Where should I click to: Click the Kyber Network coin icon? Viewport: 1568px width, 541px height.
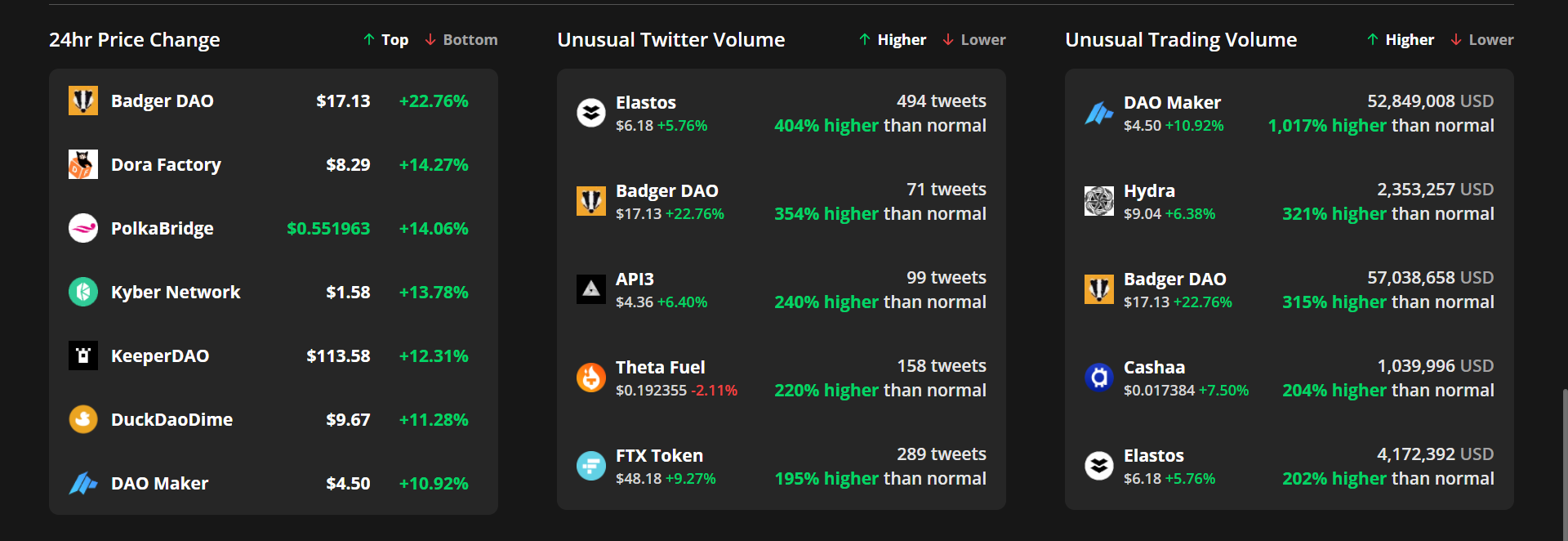[x=83, y=292]
